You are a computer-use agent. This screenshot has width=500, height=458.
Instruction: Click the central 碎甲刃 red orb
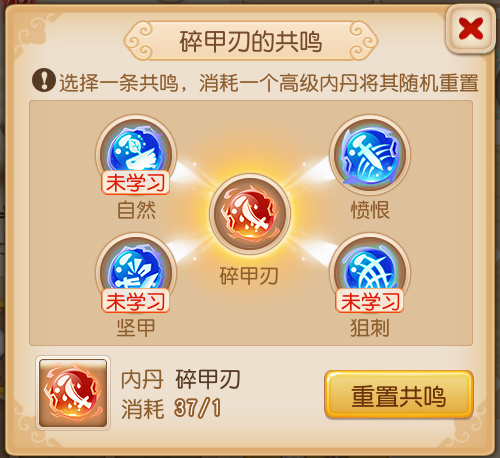(x=250, y=214)
